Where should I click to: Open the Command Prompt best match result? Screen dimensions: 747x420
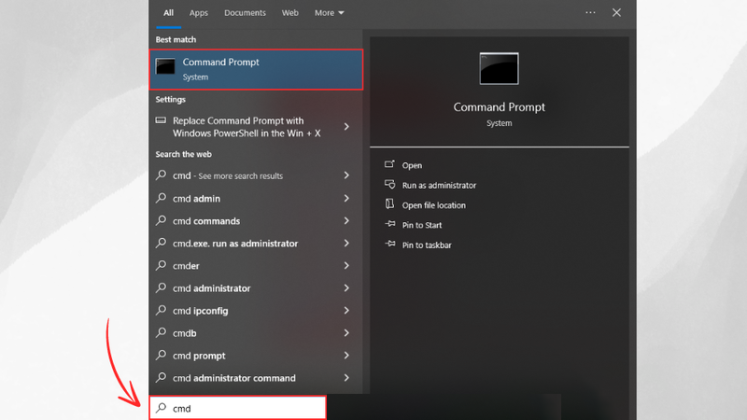coord(255,69)
